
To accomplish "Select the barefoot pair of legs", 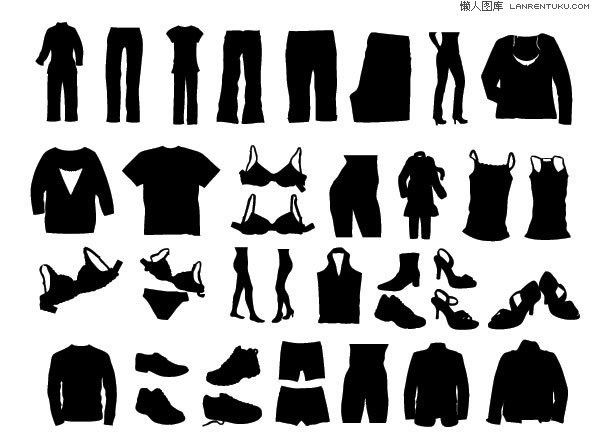I will 246,285.
